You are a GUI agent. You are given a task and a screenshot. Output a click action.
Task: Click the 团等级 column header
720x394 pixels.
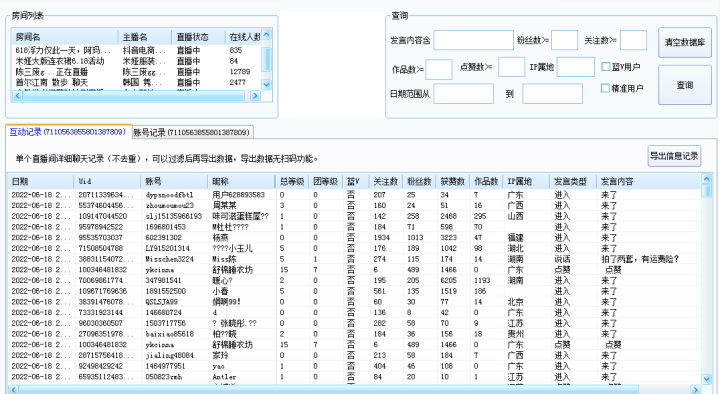tap(325, 181)
